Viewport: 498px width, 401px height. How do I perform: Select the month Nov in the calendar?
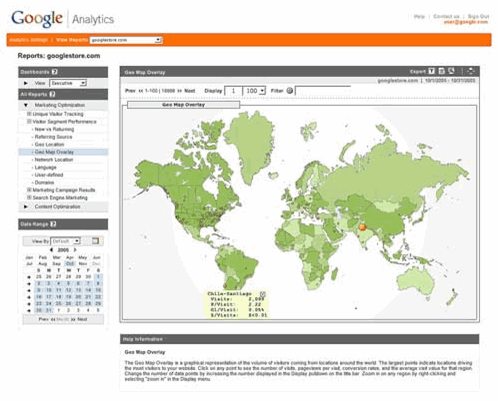click(x=83, y=264)
